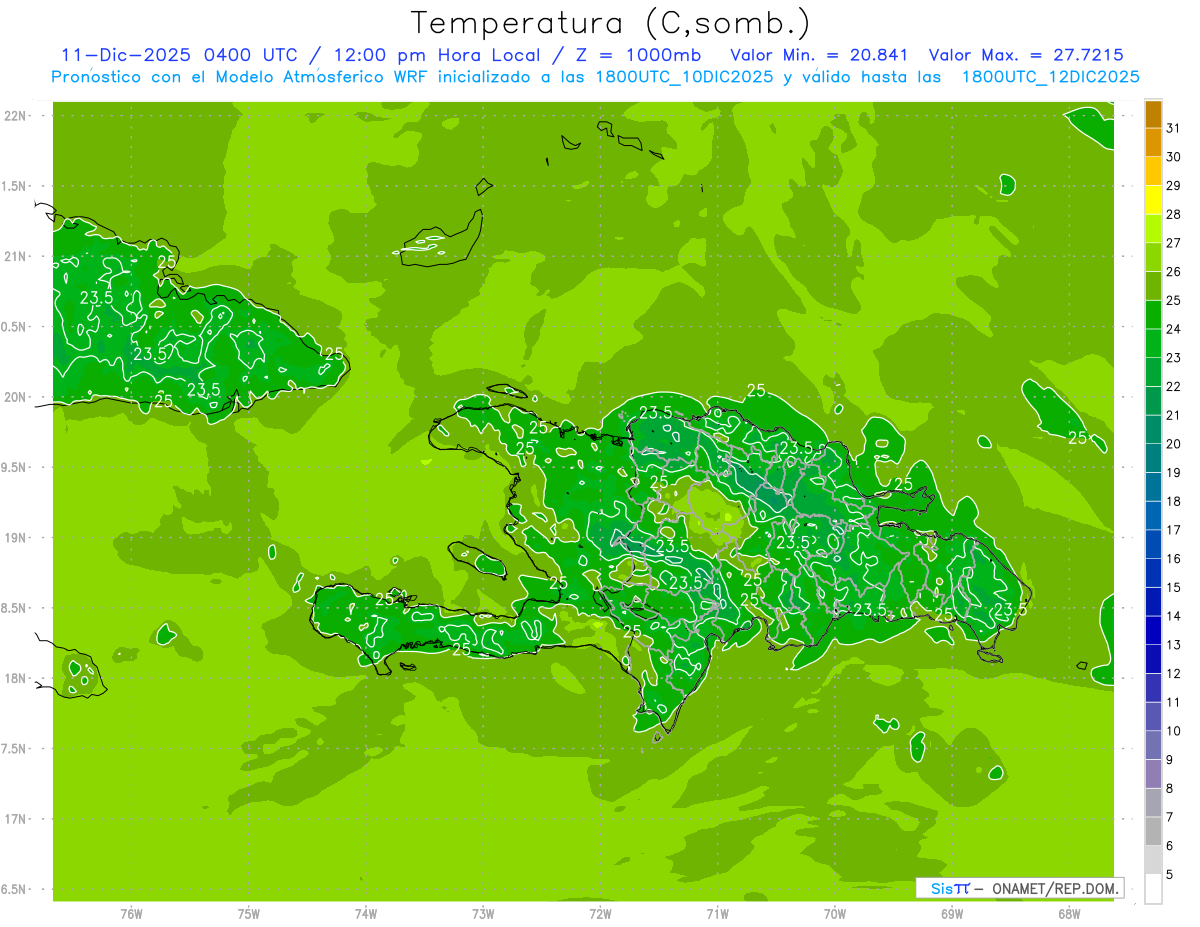1200x927 pixels.
Task: Click the valid-until time "1800UTC_12DIC2025"
Action: pyautogui.click(x=1051, y=76)
